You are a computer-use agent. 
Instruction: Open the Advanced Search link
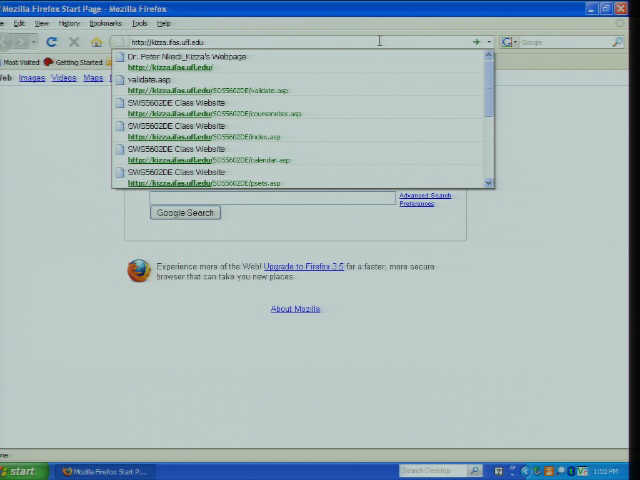[425, 196]
